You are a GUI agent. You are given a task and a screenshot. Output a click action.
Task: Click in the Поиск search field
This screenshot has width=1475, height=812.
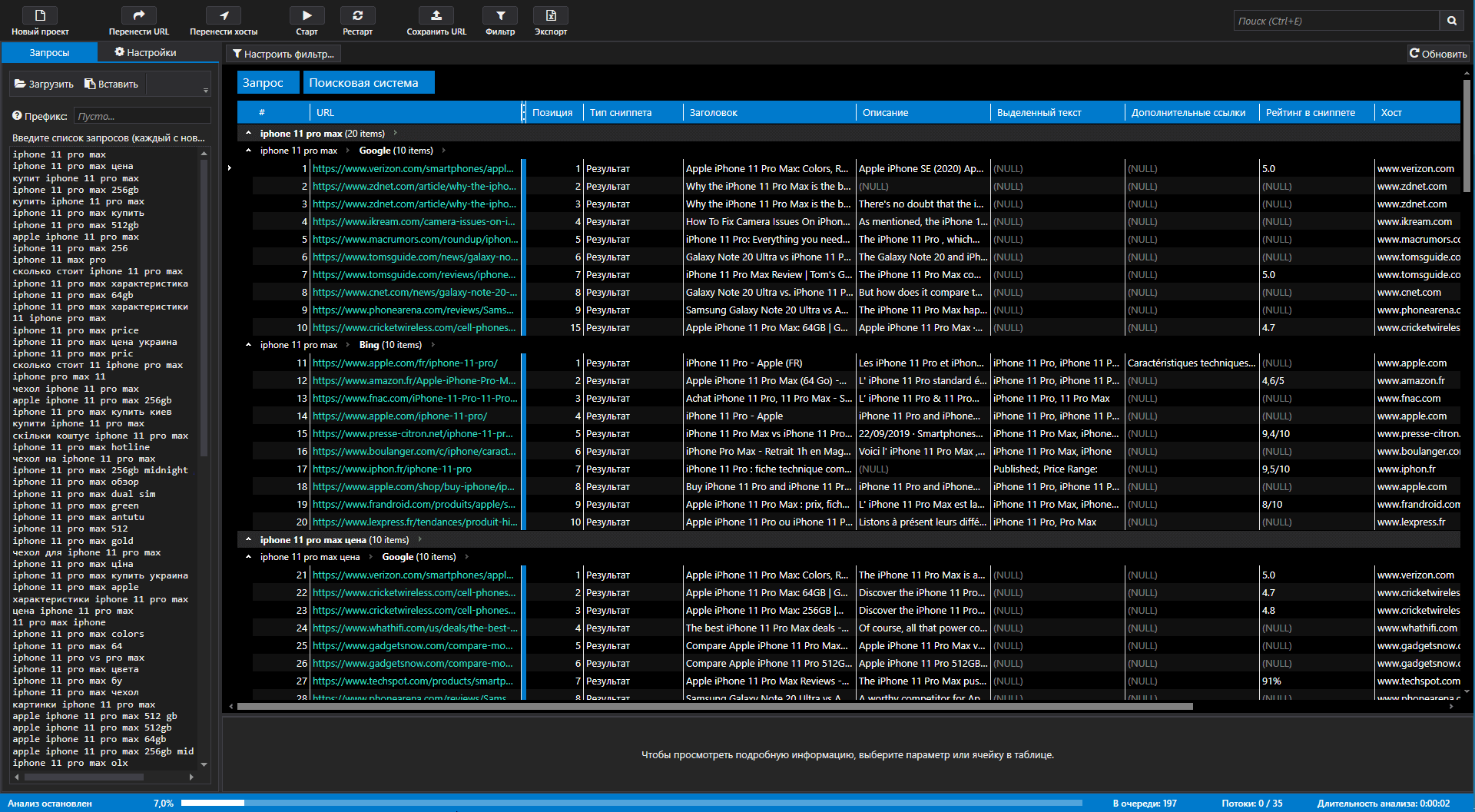pos(1336,21)
